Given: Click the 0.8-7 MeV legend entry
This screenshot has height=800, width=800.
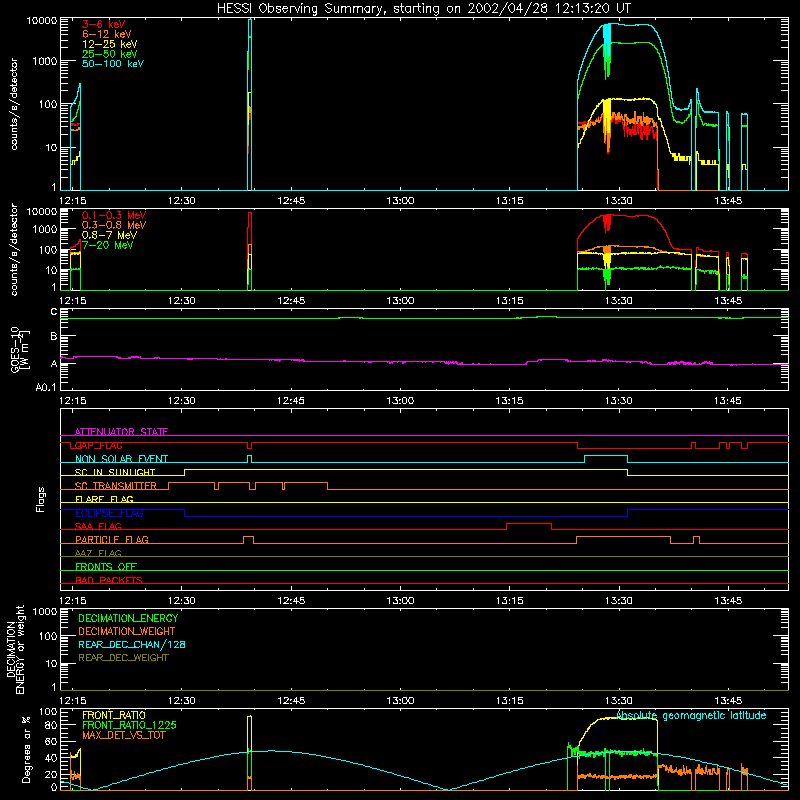Looking at the screenshot, I should coord(109,235).
